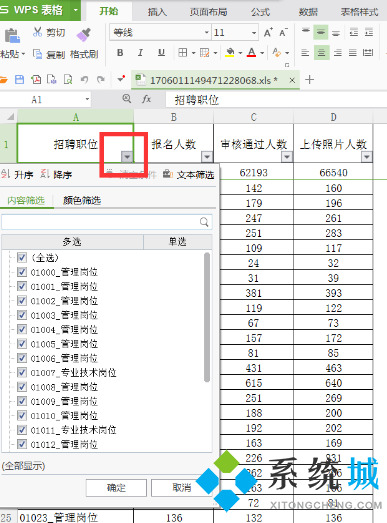Image resolution: width=387 pixels, height=523 pixels.
Task: Decrease indent icon
Action: click(354, 32)
